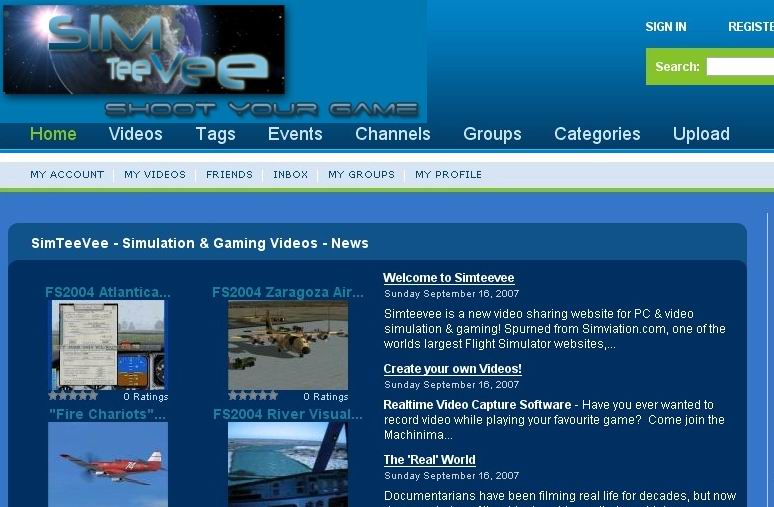Open the INBOX link
The width and height of the screenshot is (774, 507).
(291, 175)
